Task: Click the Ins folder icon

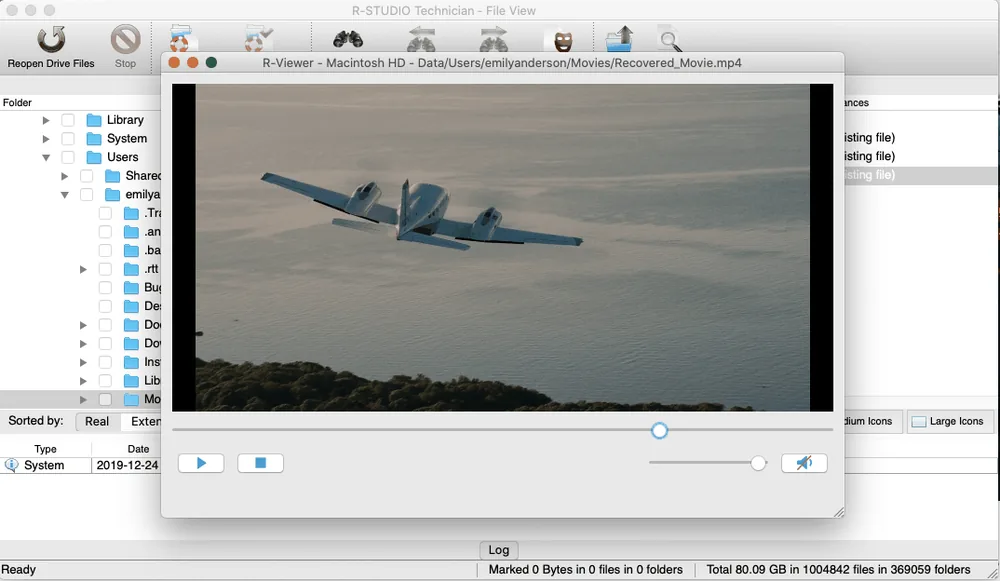Action: click(x=131, y=362)
